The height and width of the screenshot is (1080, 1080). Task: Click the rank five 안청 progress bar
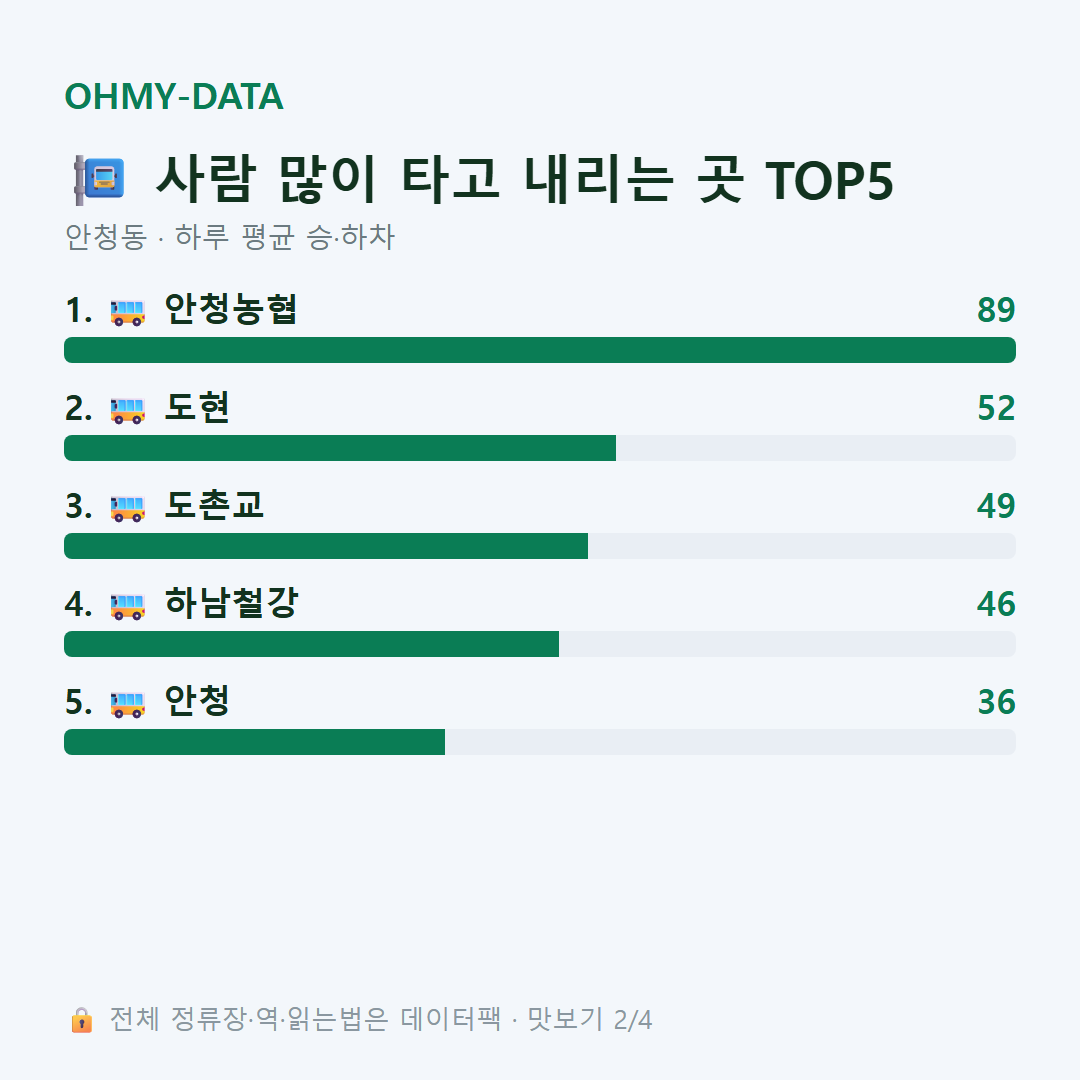coord(540,742)
